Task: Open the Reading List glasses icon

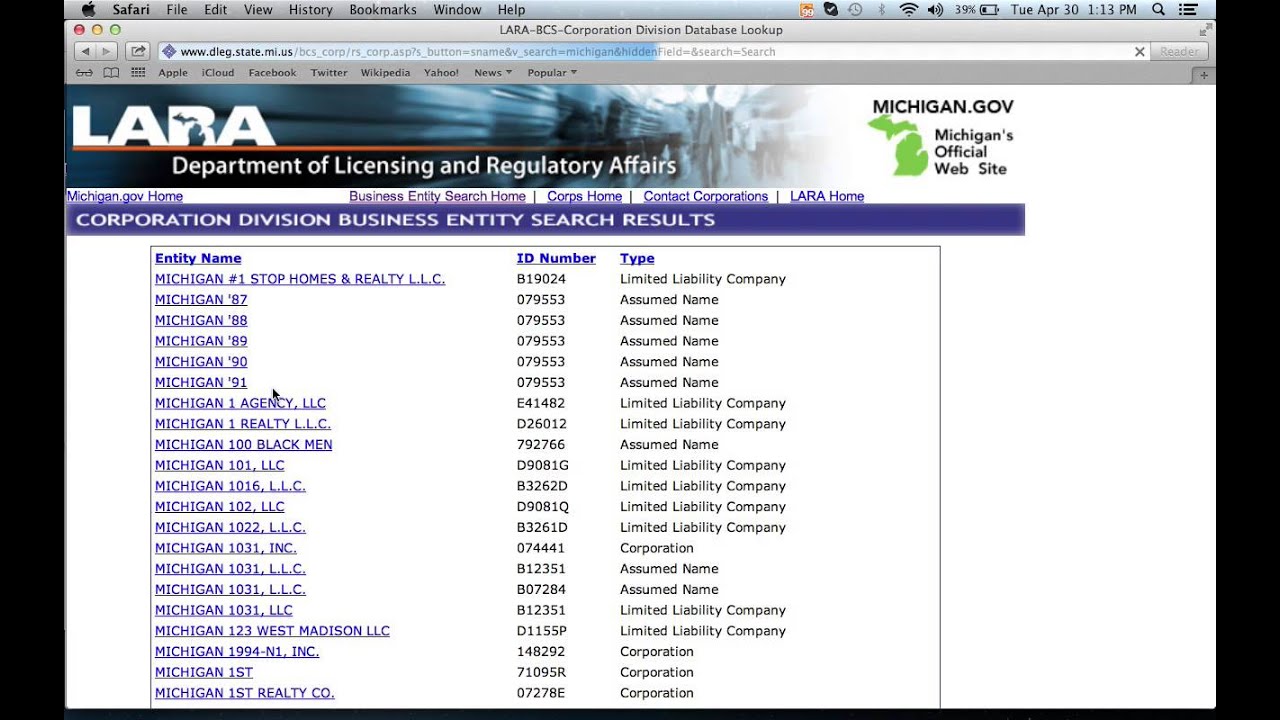Action: click(85, 72)
